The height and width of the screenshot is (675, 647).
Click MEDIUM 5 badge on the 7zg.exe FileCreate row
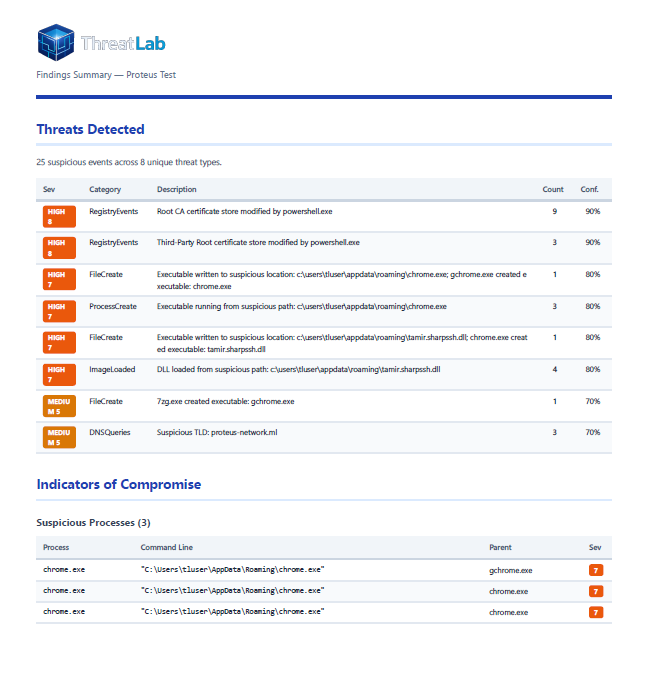[x=59, y=406]
